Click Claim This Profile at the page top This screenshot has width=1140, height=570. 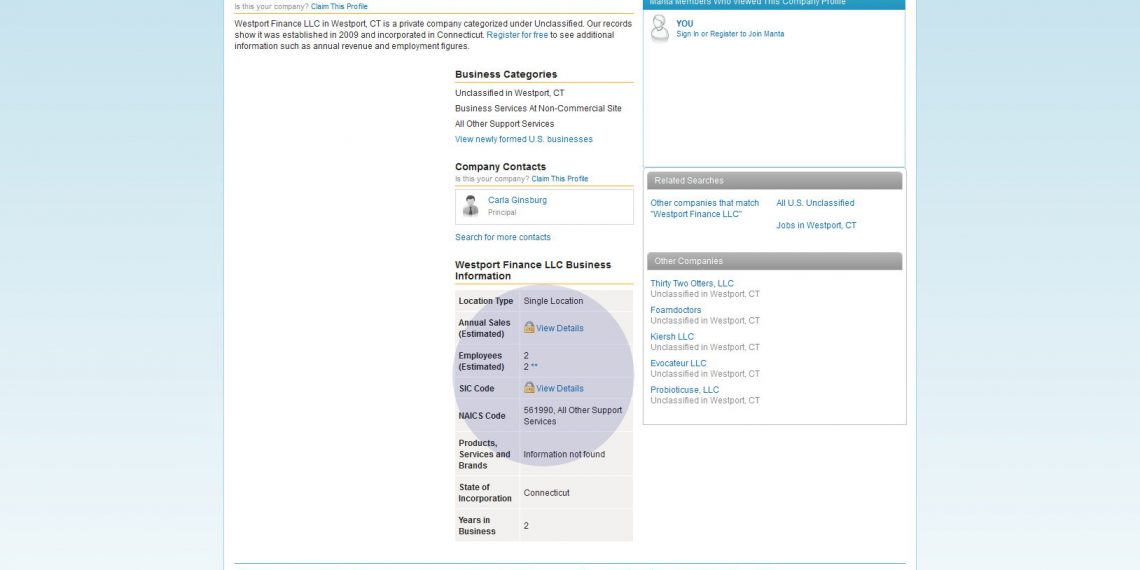(339, 6)
